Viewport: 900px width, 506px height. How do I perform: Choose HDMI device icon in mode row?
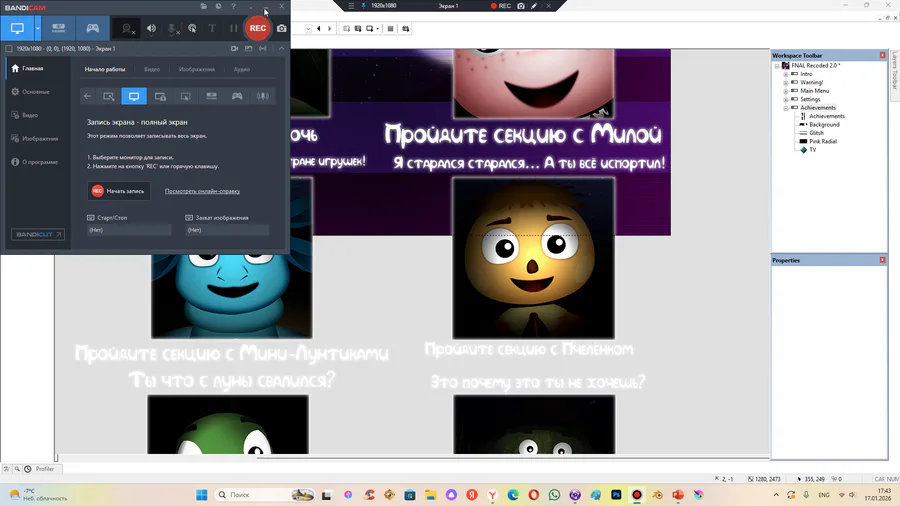212,96
